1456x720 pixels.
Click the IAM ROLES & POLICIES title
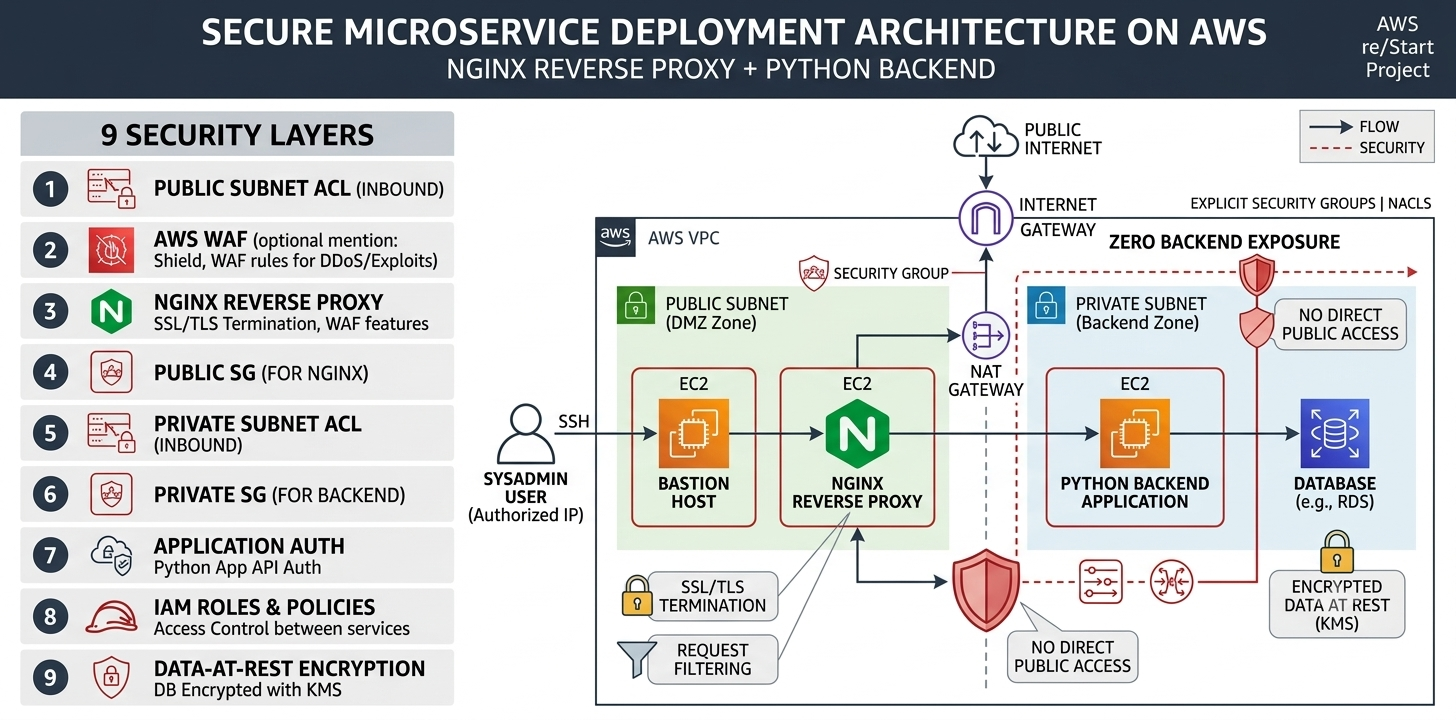click(265, 607)
